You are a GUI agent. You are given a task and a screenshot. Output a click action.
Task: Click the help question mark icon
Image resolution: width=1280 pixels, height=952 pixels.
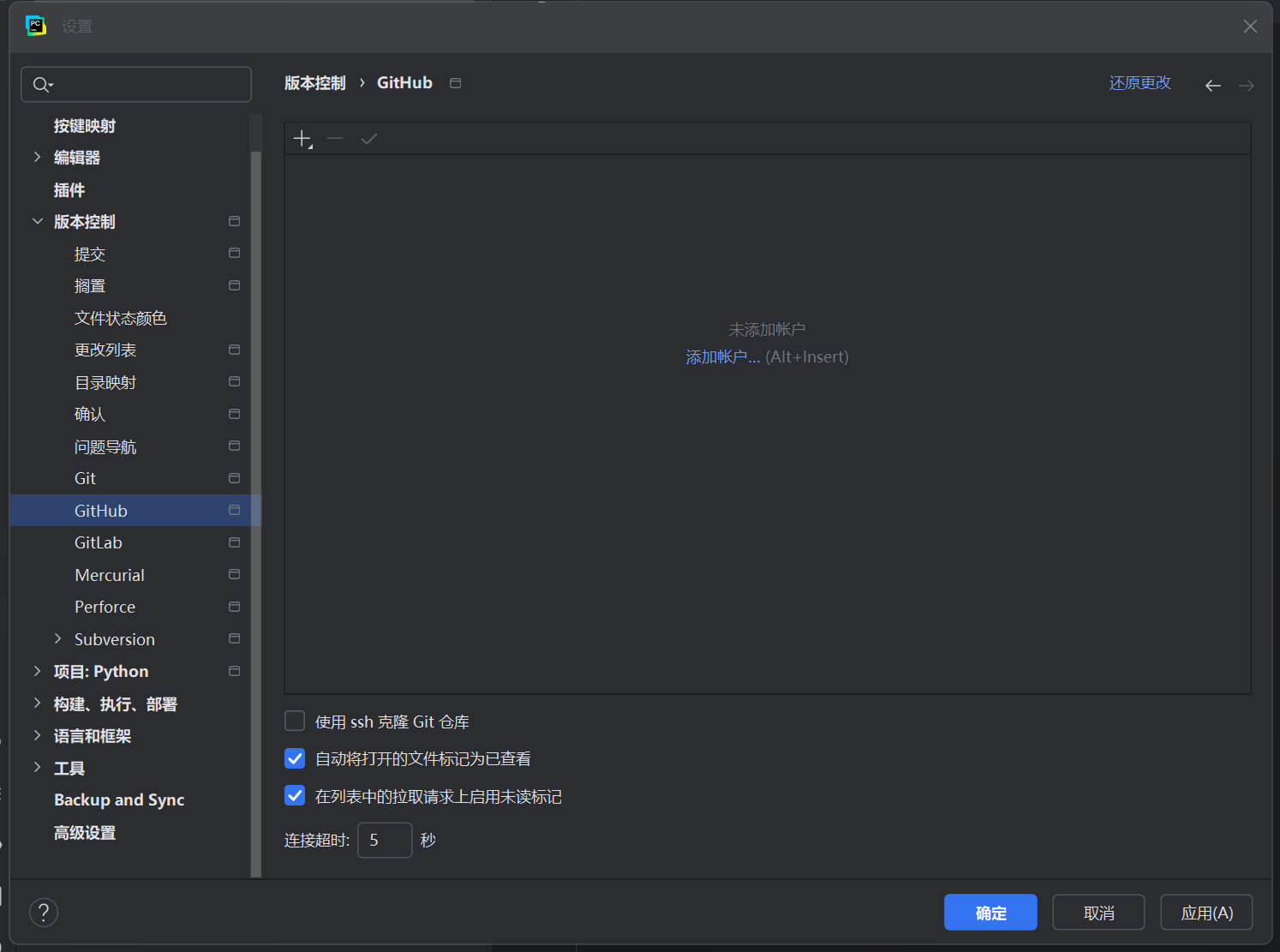point(44,913)
